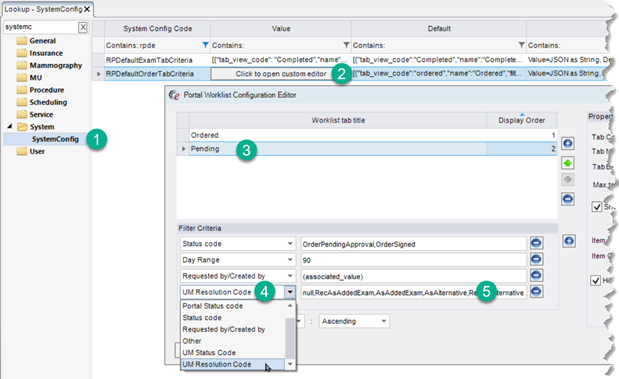The image size is (619, 379).
Task: Add a new filter criteria row
Action: pyautogui.click(x=569, y=241)
